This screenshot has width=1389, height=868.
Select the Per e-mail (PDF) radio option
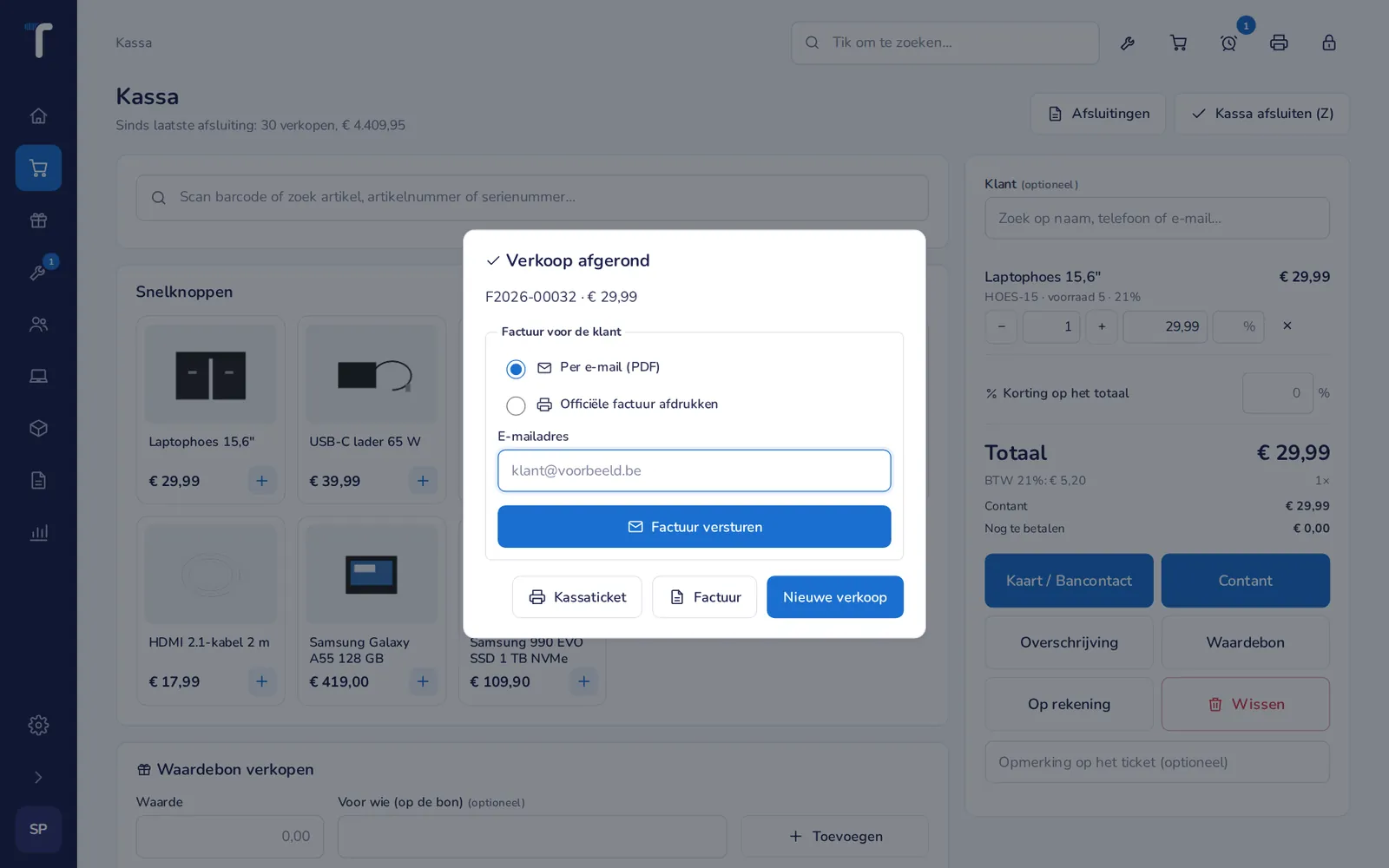[516, 369]
